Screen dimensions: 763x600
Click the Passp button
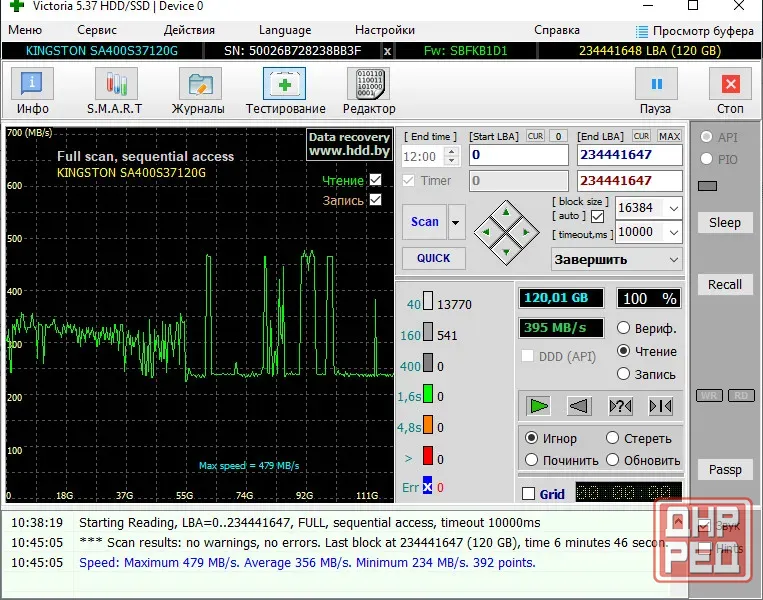[724, 470]
